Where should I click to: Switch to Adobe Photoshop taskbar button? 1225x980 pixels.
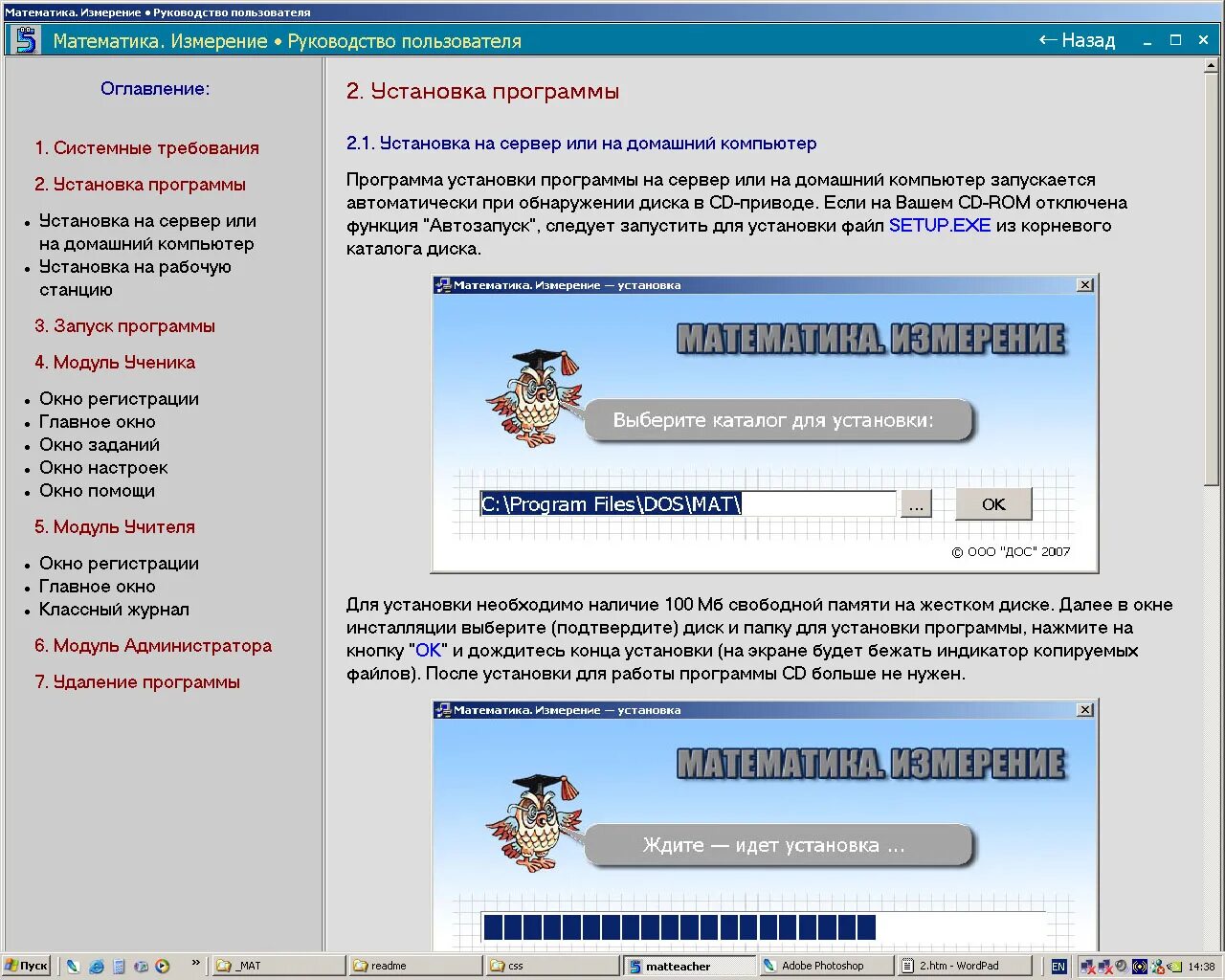pos(826,967)
